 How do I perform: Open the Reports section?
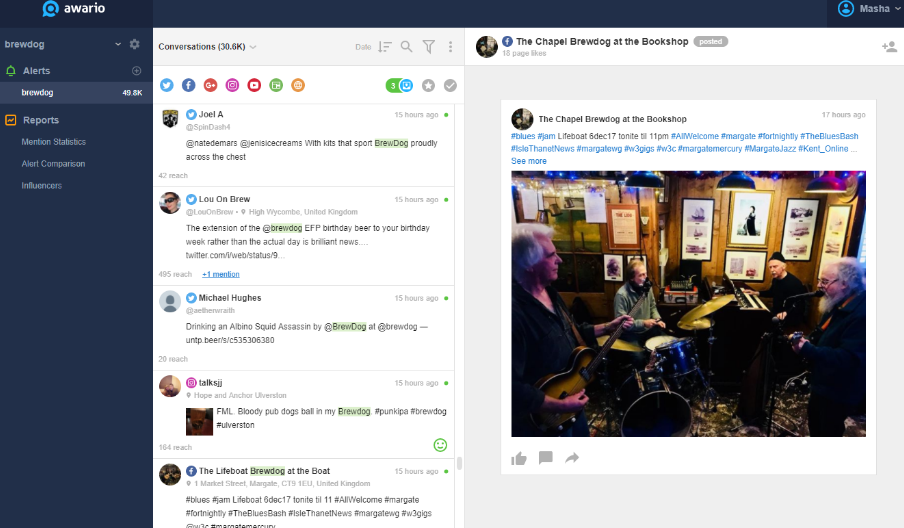[40, 120]
